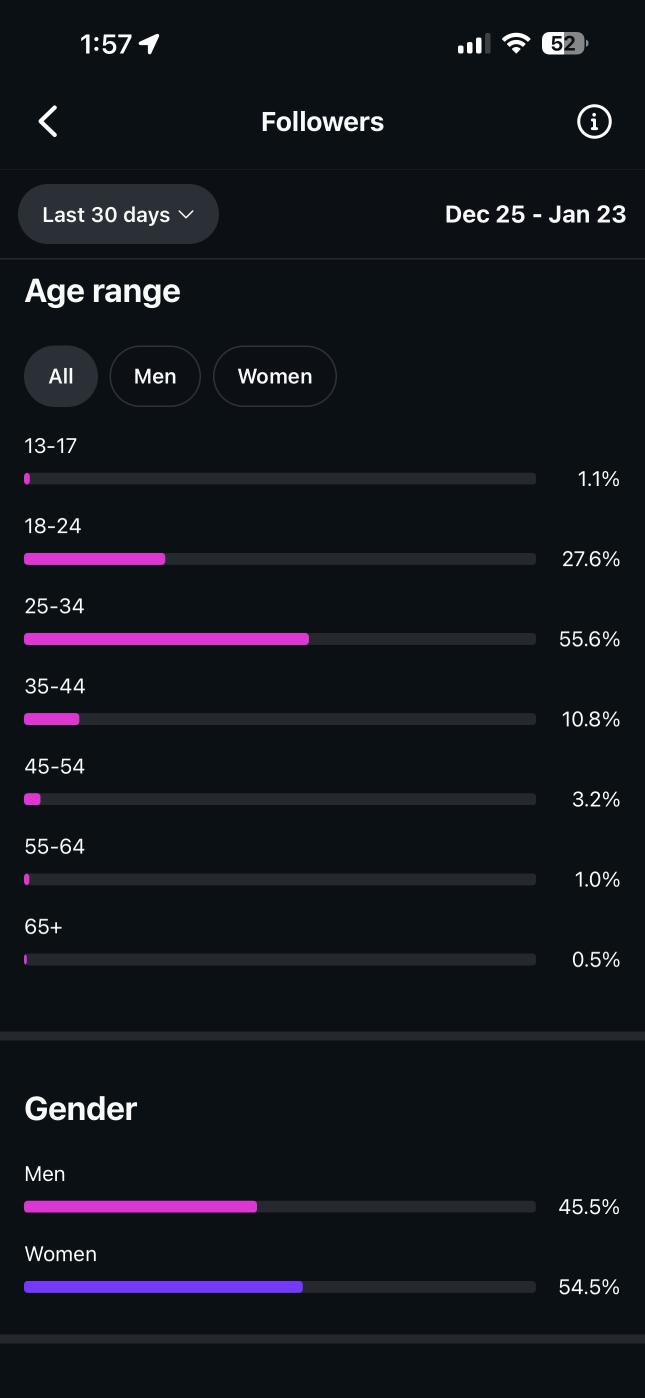Tap the 55.6% percentage value

point(590,639)
